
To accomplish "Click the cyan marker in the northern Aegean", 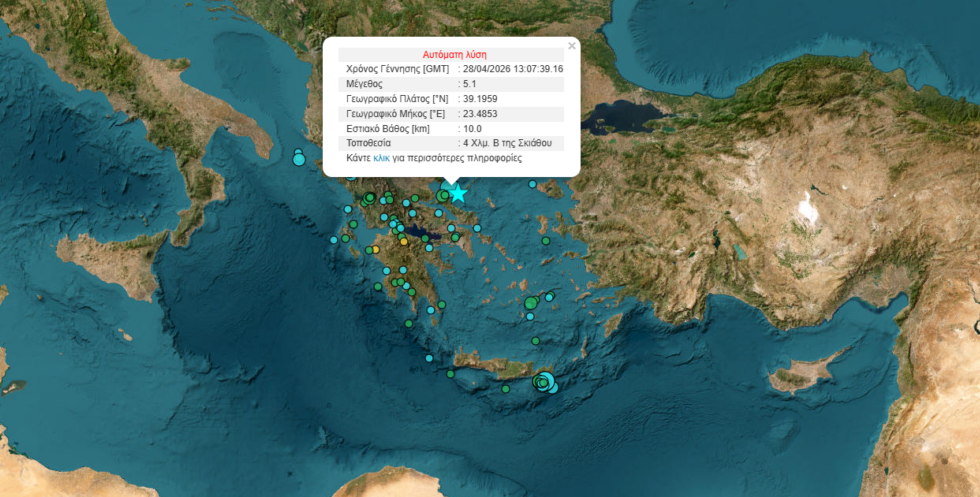I will pyautogui.click(x=531, y=185).
